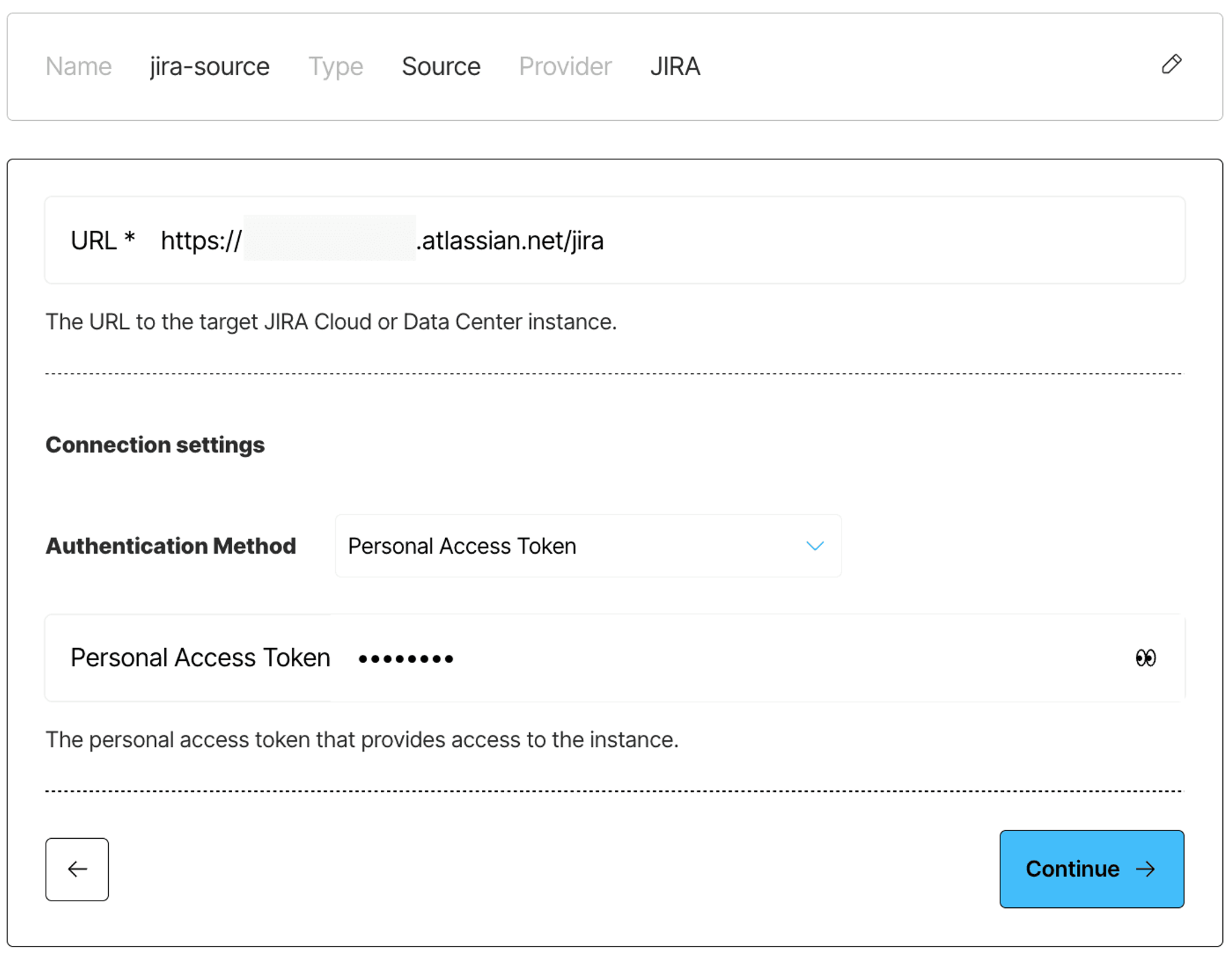Click the 'URL *' field label

click(103, 241)
